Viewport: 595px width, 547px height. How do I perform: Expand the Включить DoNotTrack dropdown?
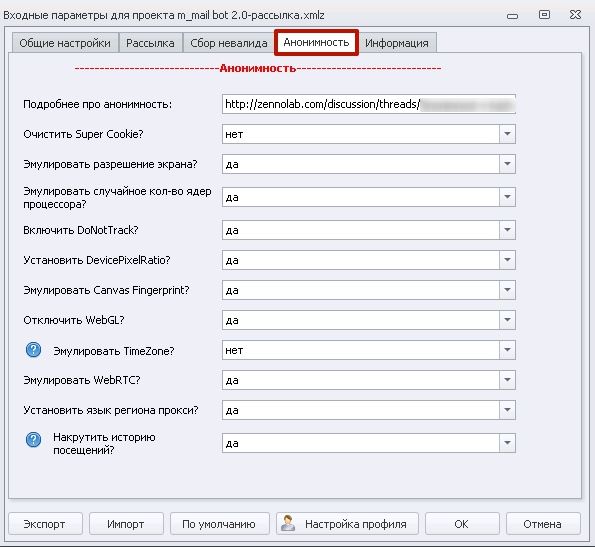point(507,230)
